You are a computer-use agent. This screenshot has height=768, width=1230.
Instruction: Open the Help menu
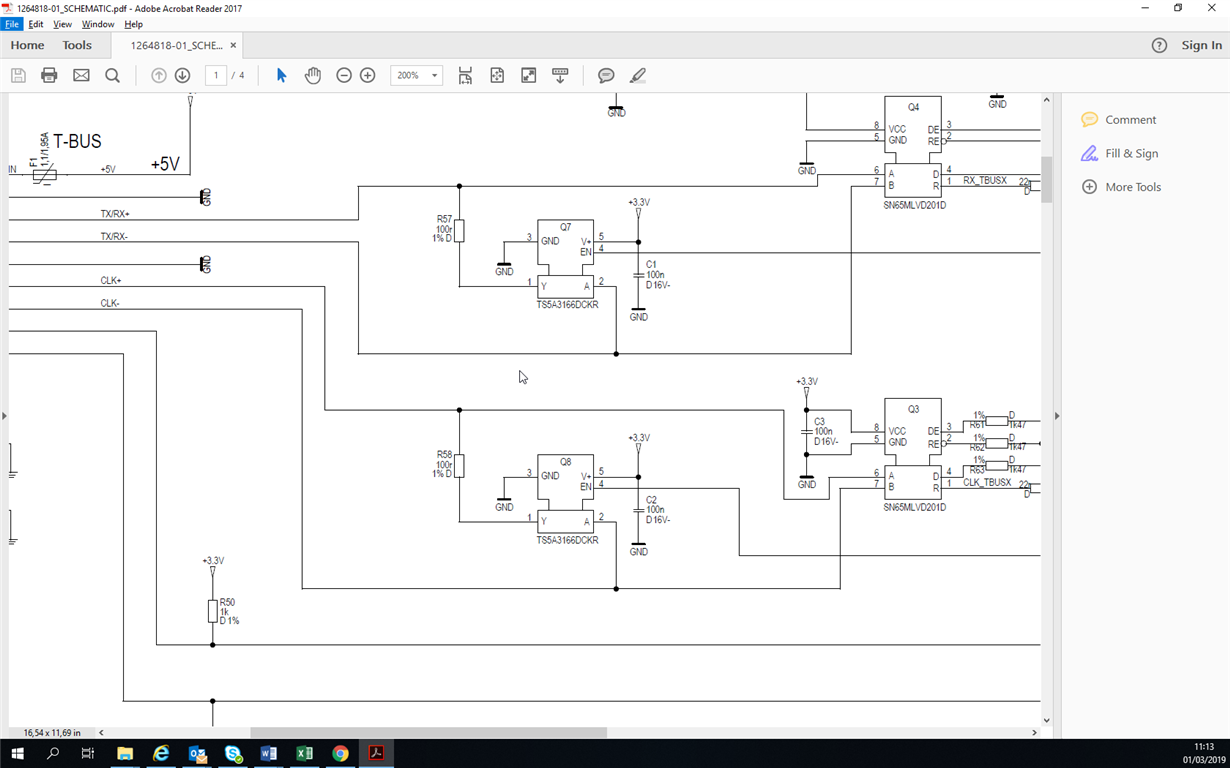[x=133, y=24]
